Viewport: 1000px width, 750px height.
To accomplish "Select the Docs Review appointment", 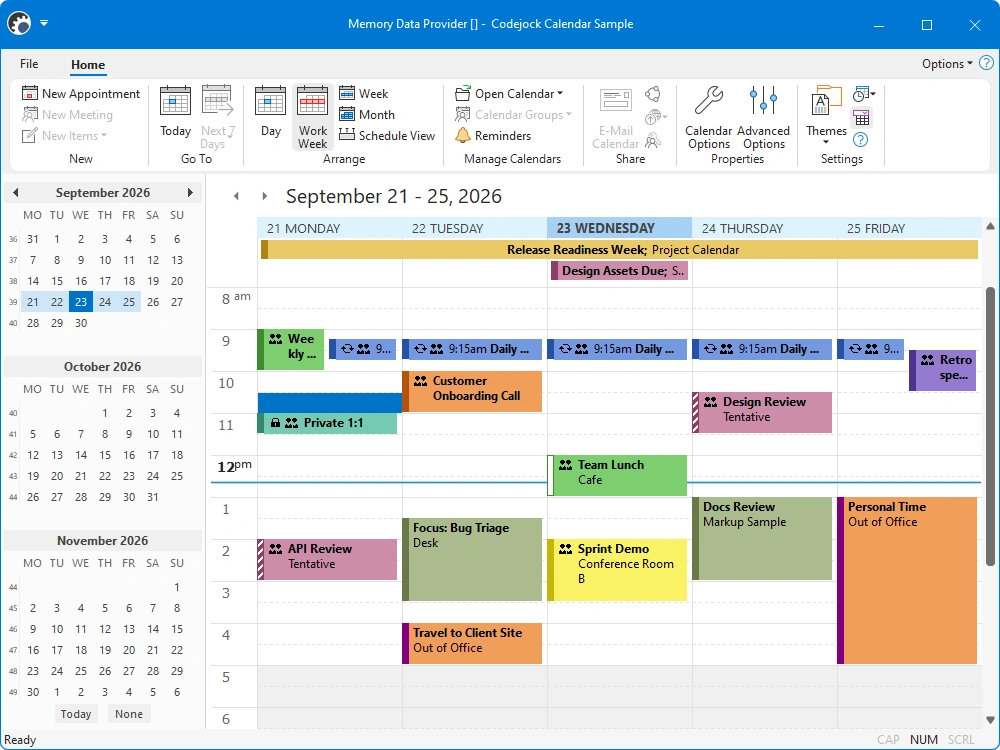I will coord(762,538).
